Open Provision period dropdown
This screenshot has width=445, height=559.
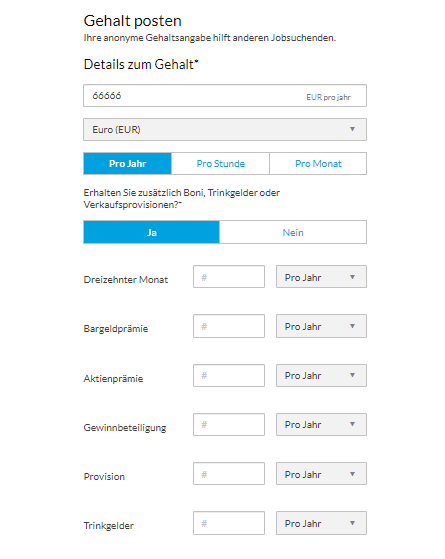[321, 474]
